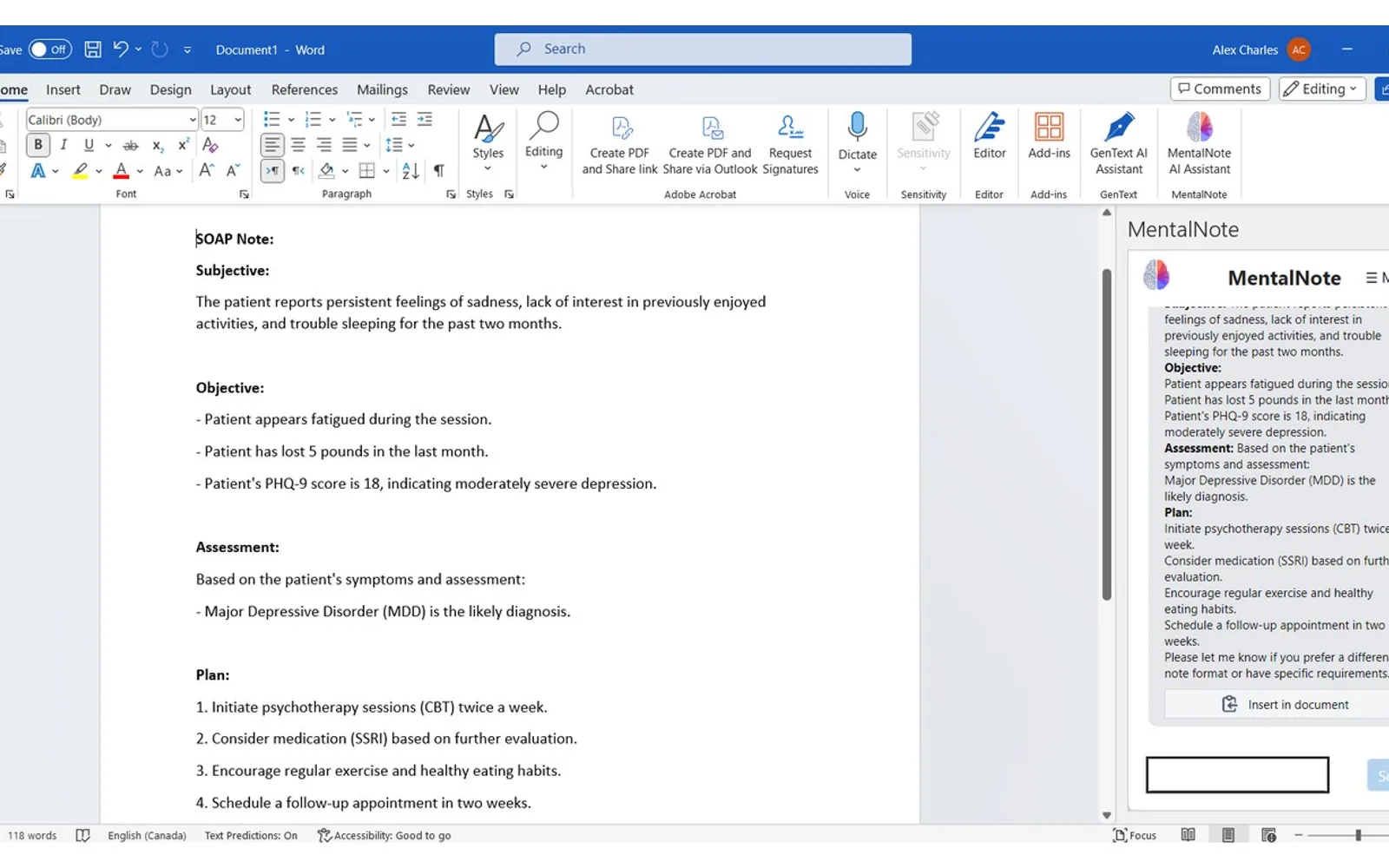This screenshot has width=1389, height=868.
Task: Open the font name combo box
Action: point(112,120)
